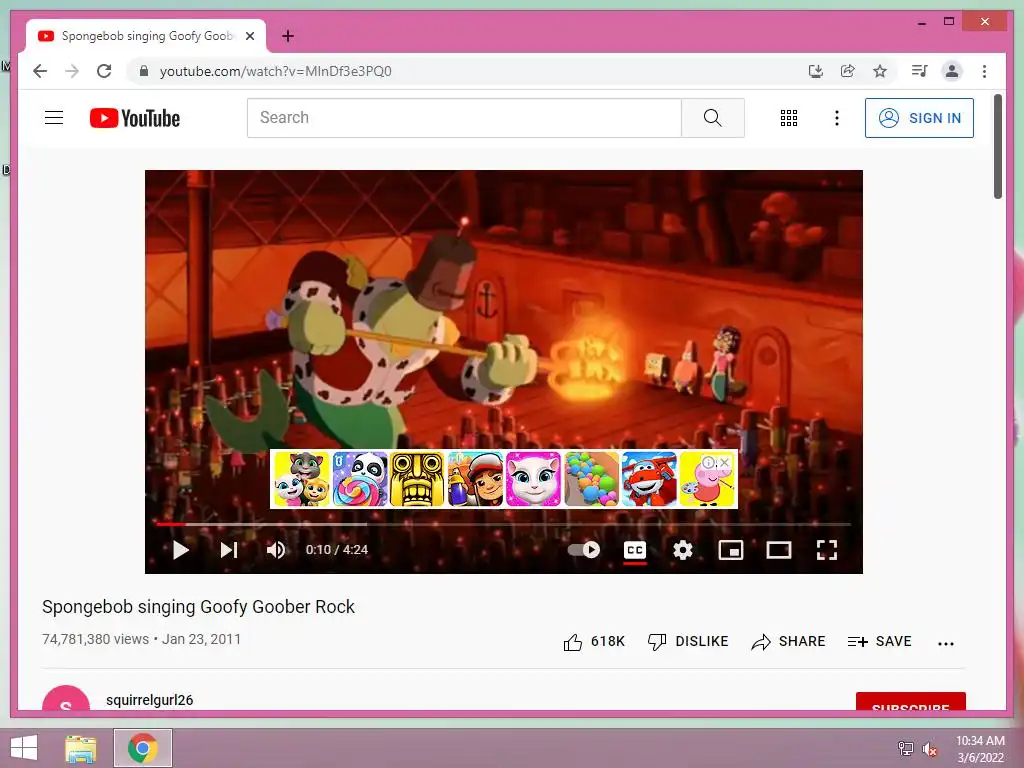Open Windows Start menu
1024x768 pixels.
click(x=24, y=748)
